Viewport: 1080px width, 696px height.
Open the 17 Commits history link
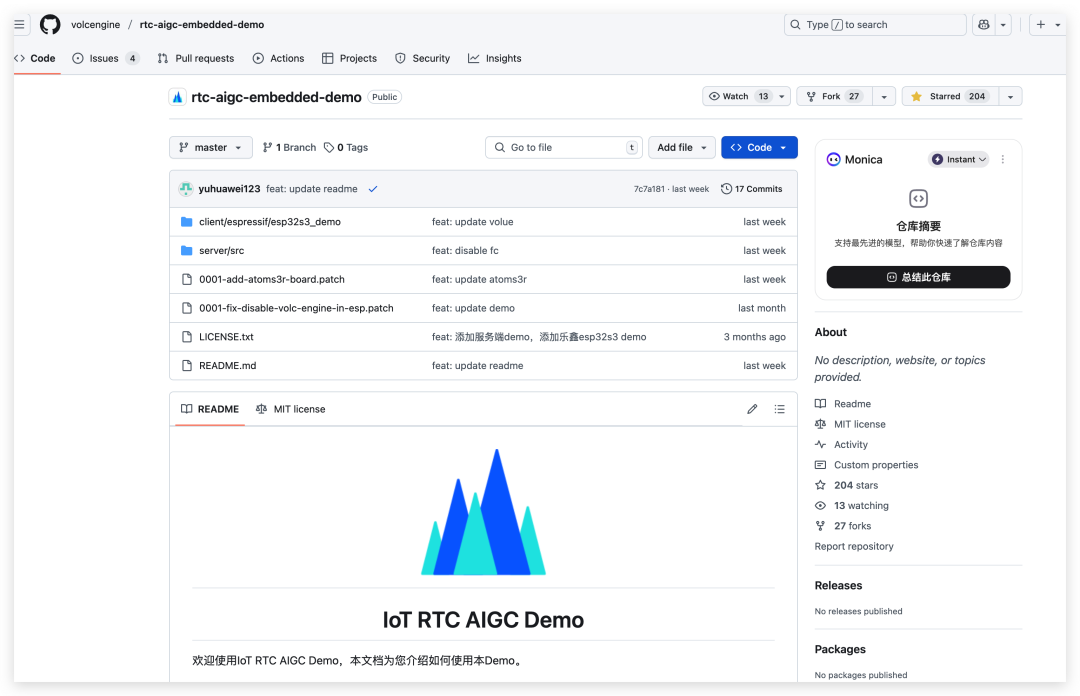point(751,189)
